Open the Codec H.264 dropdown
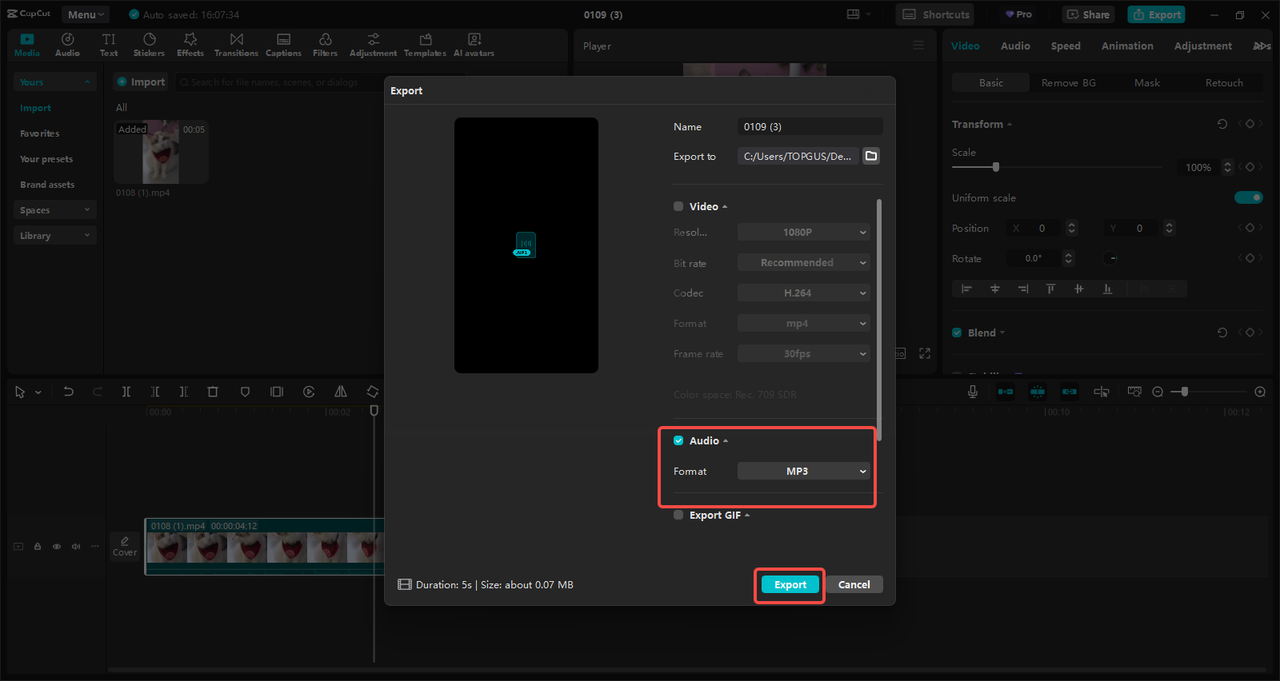This screenshot has width=1280, height=681. click(x=804, y=293)
